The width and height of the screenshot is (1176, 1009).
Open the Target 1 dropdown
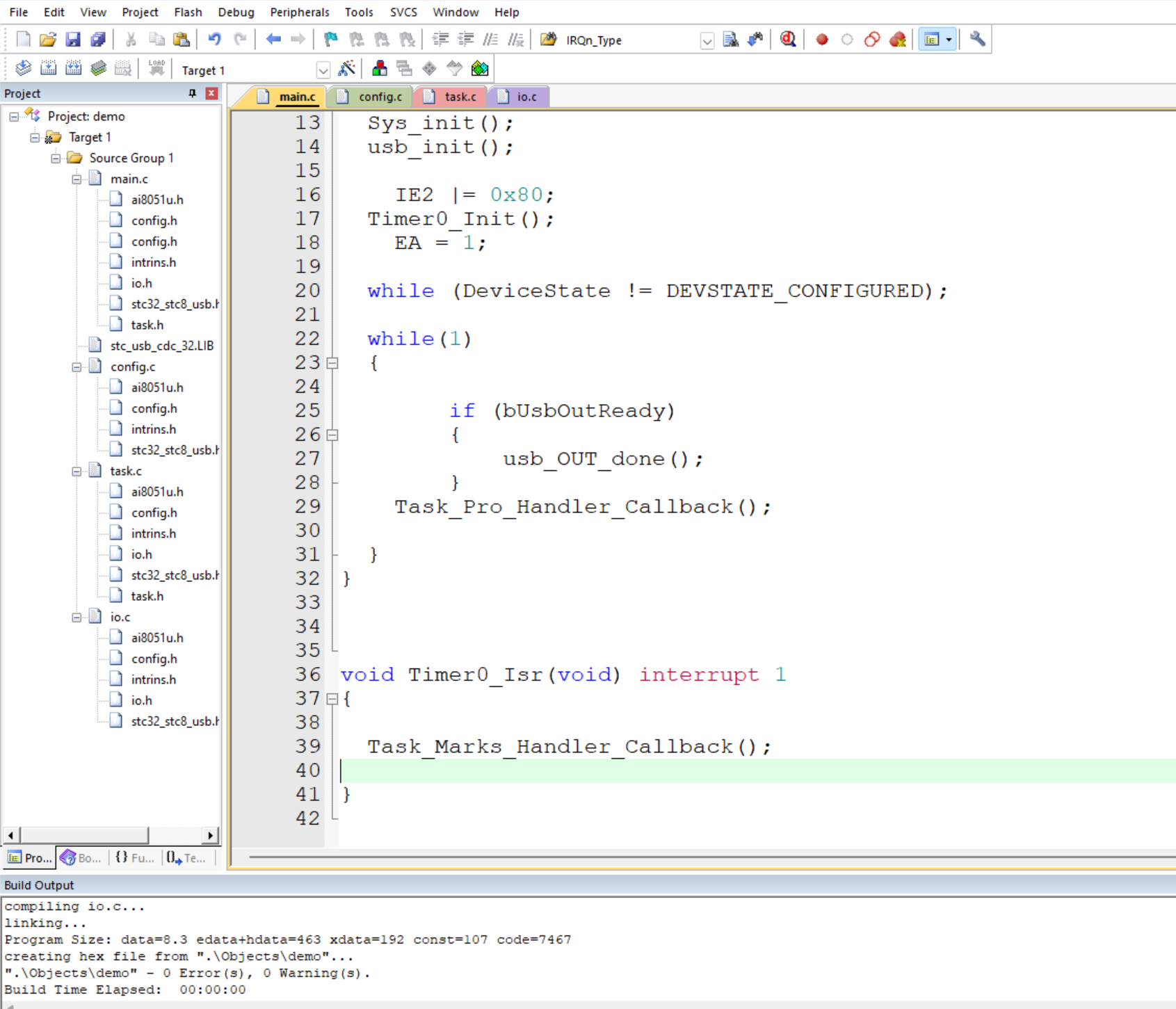[x=323, y=70]
